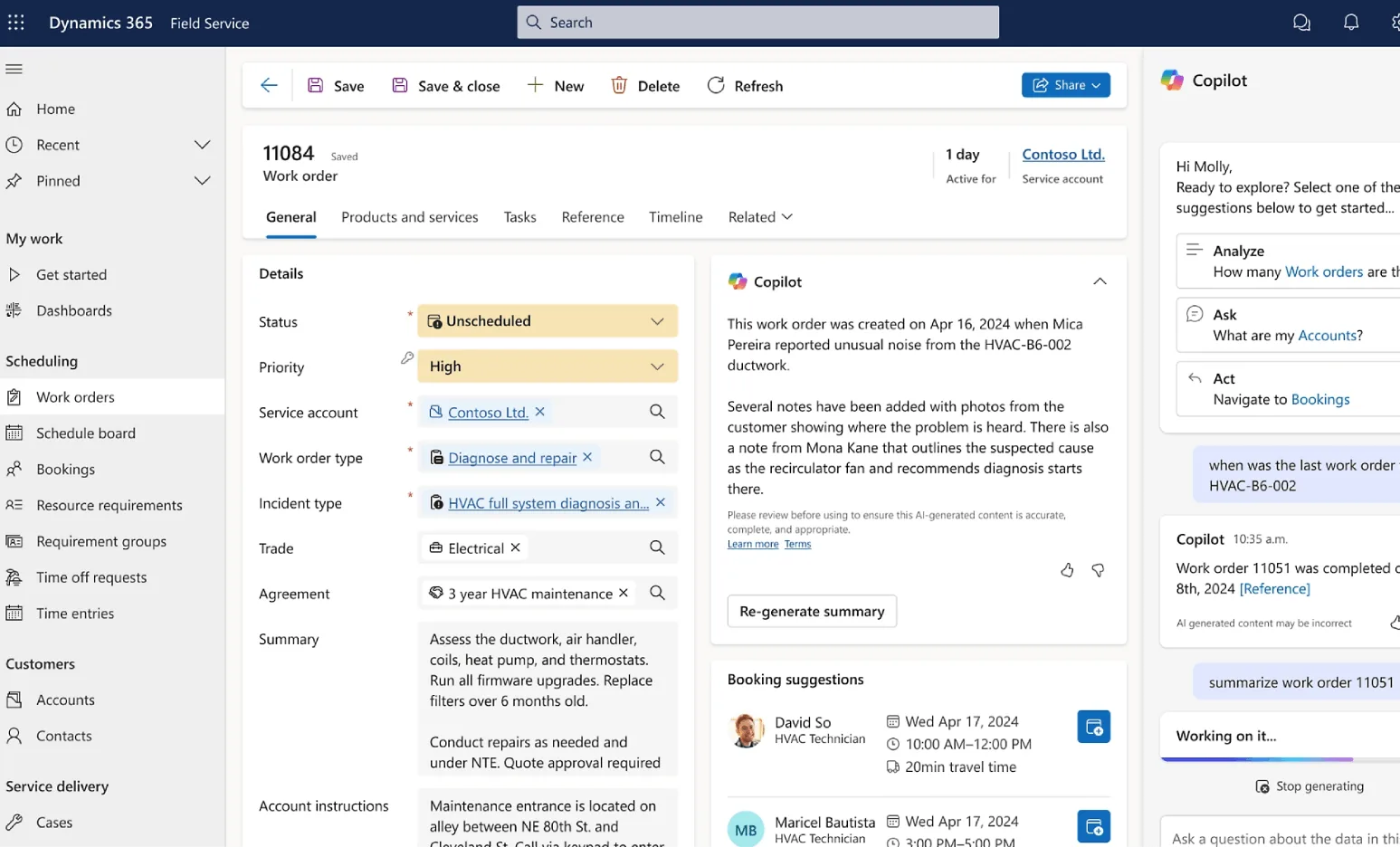Select the Act Navigate to Bookings suggestion

pos(1289,389)
